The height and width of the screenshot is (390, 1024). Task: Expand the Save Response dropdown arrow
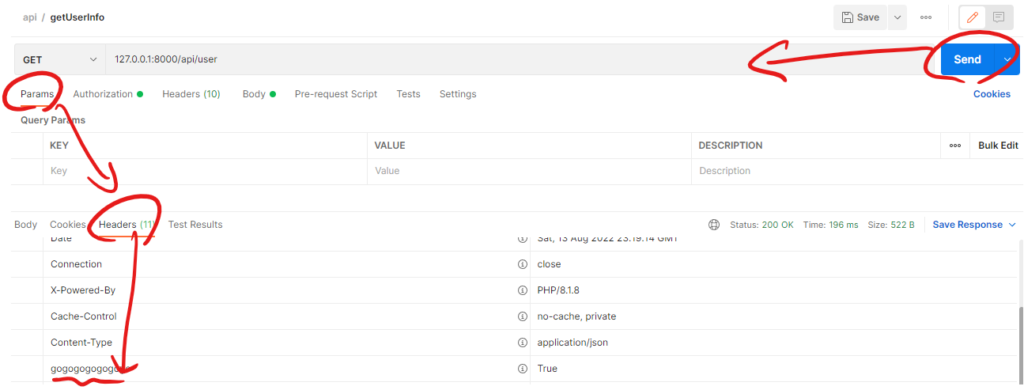1012,225
